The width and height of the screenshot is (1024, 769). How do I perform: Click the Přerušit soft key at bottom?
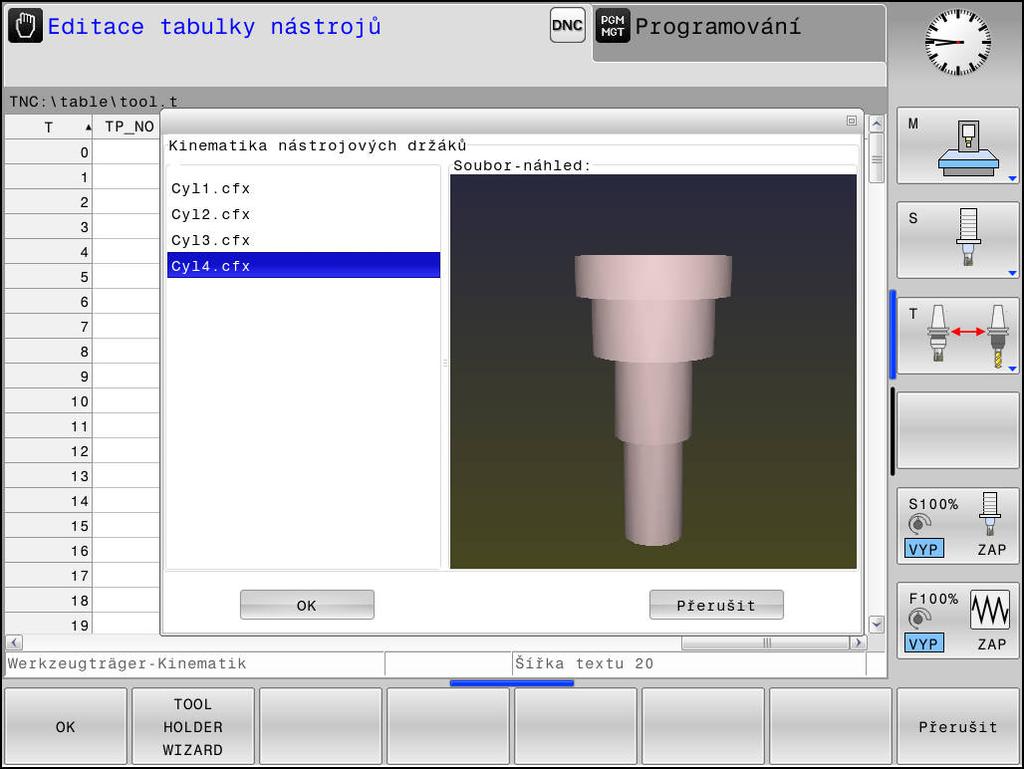pyautogui.click(x=957, y=727)
